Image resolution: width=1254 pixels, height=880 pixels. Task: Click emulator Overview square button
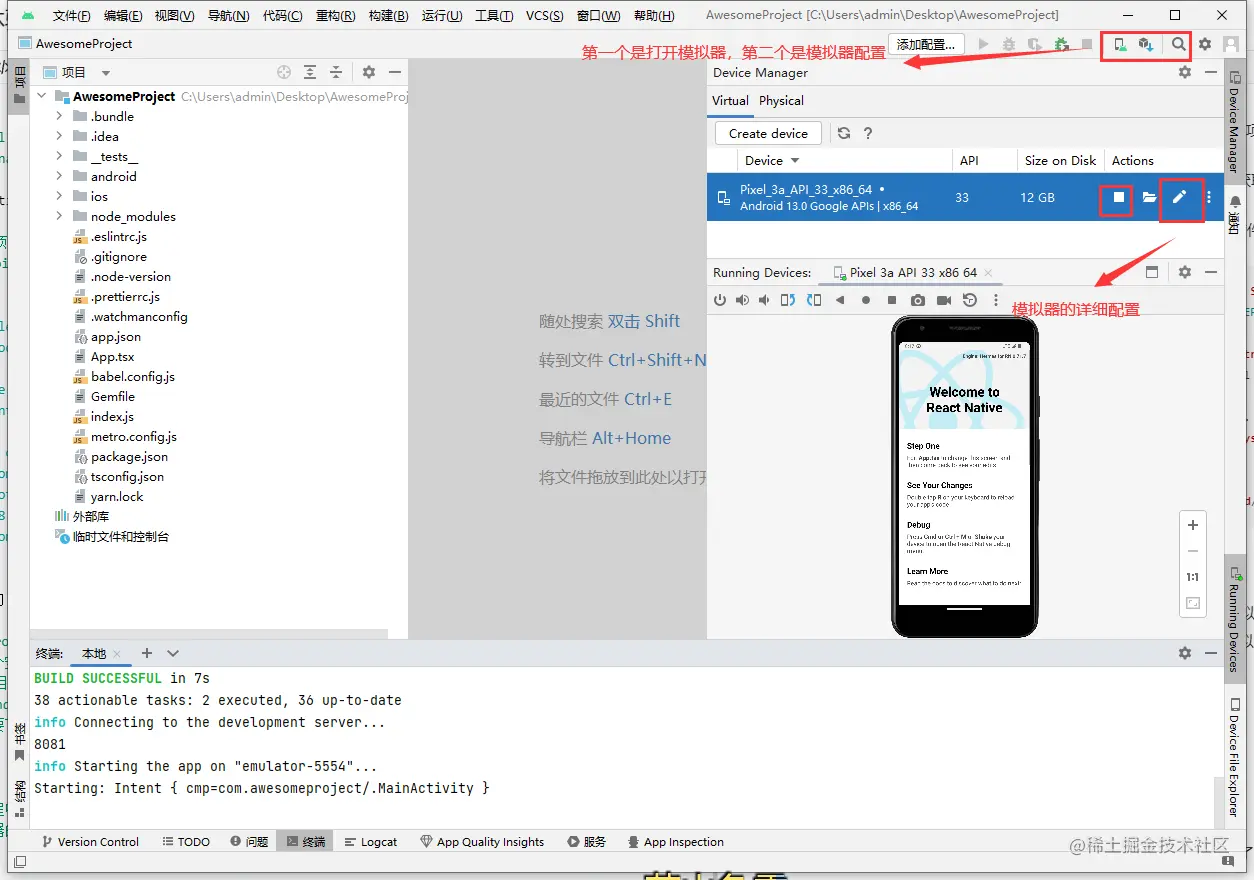click(x=891, y=300)
